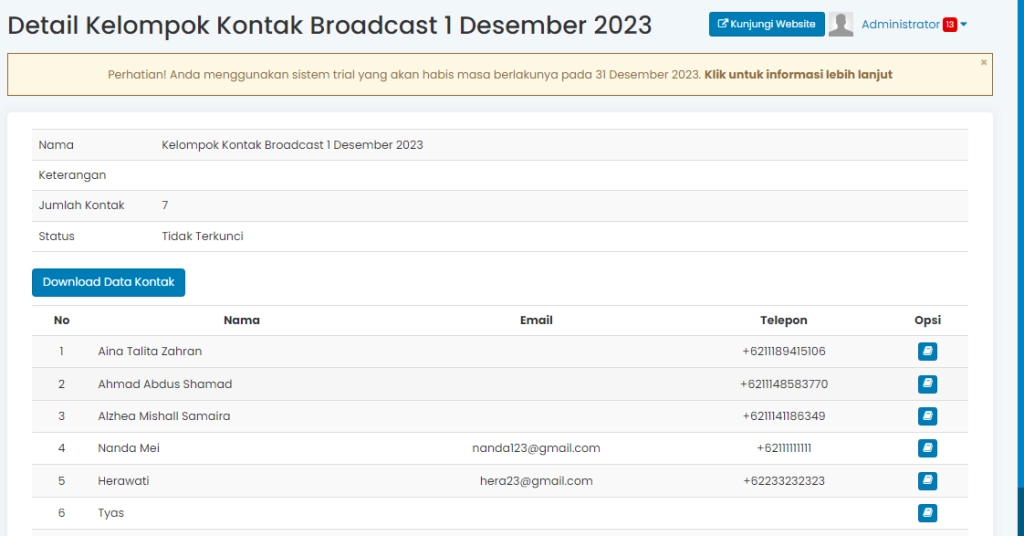This screenshot has height=536, width=1024.
Task: Click group name value Kelompok Kontak Broadcast
Action: pyautogui.click(x=292, y=145)
